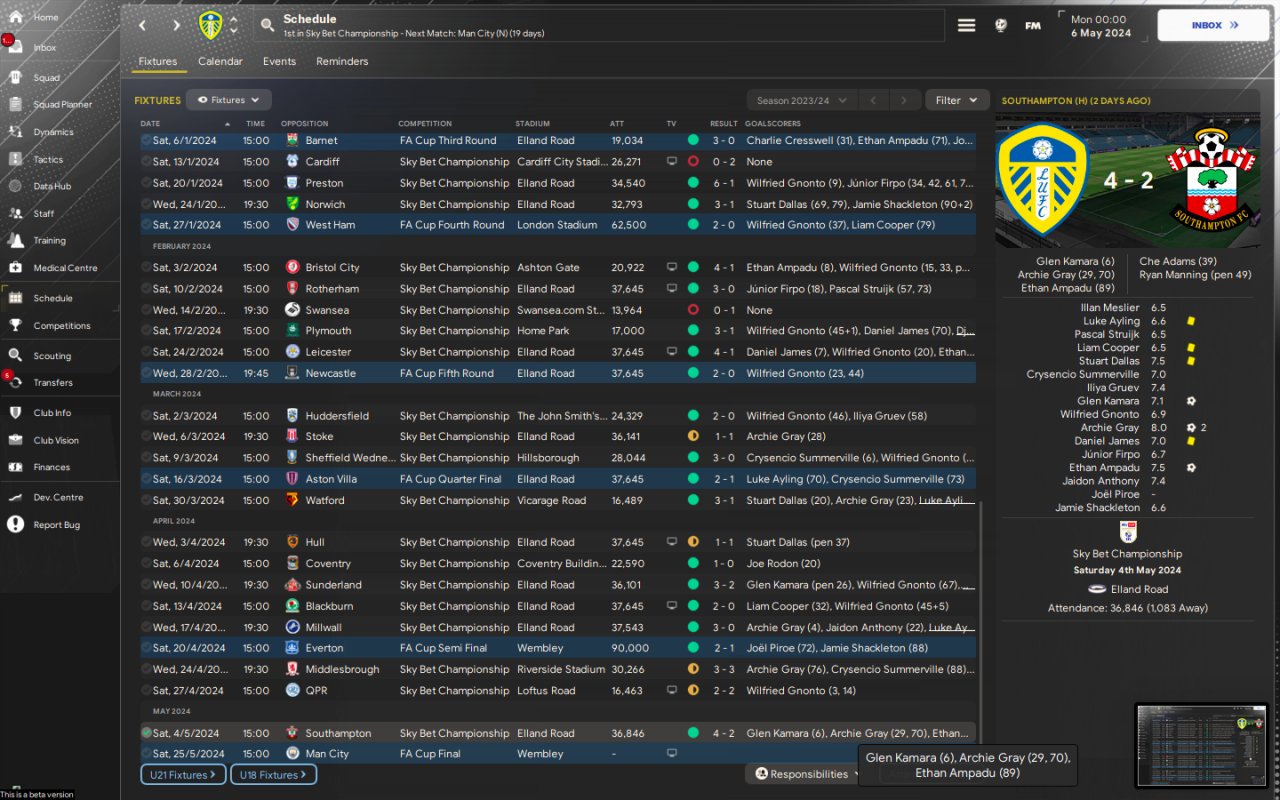
Task: Open the Tactics screen
Action: coord(48,160)
